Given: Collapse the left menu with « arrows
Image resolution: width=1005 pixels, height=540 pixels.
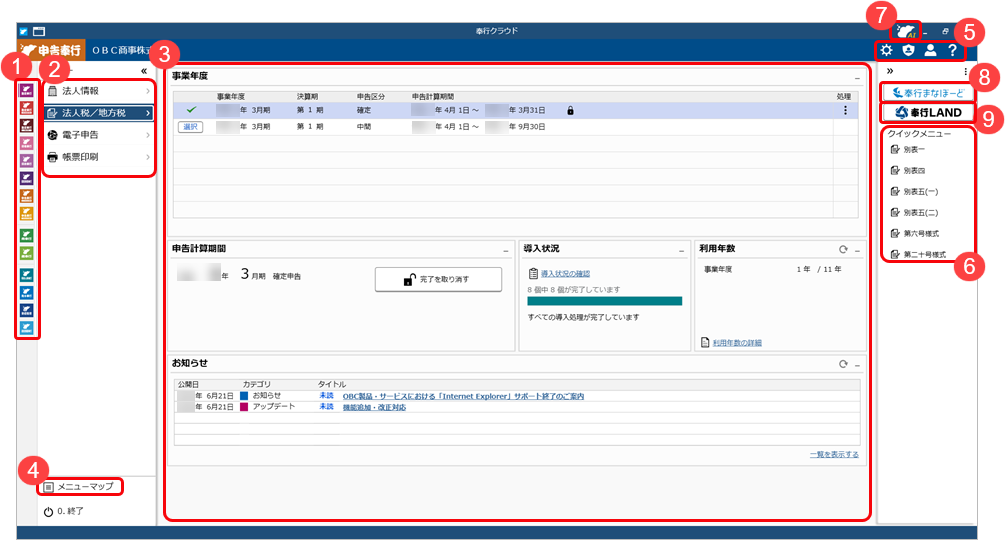Looking at the screenshot, I should click(144, 71).
